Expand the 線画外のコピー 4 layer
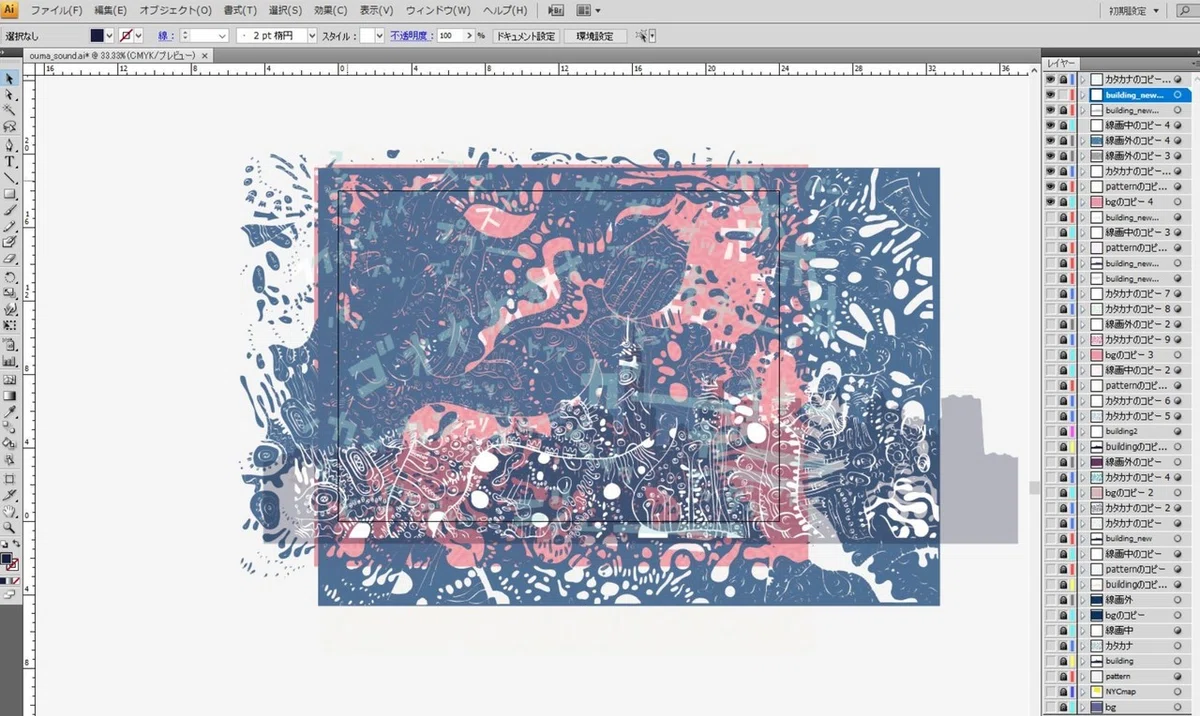1200x716 pixels. click(x=1082, y=141)
